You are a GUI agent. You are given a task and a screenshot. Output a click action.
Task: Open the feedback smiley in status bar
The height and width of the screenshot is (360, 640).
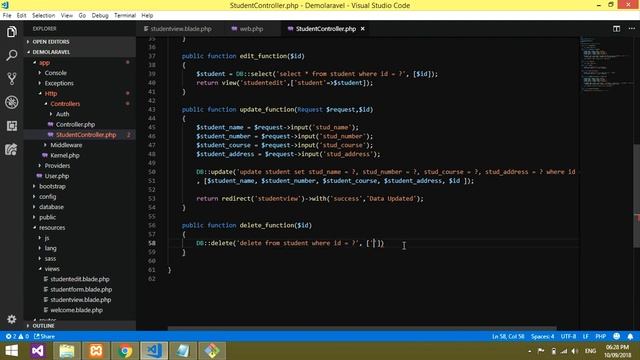click(x=616, y=336)
